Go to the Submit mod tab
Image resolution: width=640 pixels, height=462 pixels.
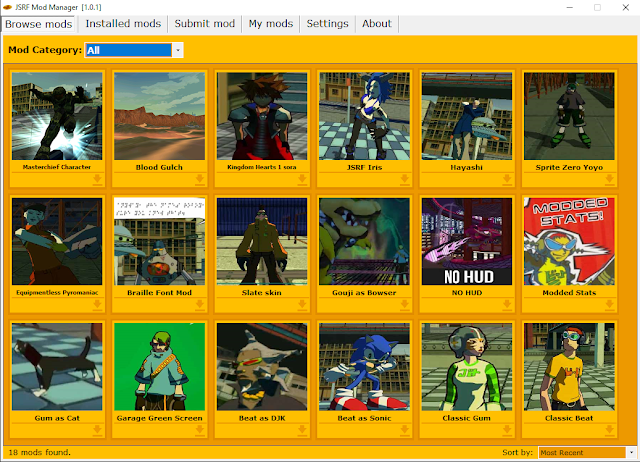[x=204, y=24]
